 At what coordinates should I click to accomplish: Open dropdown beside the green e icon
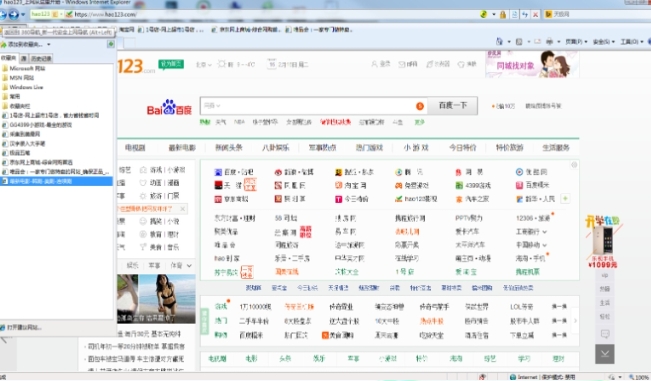[494, 15]
